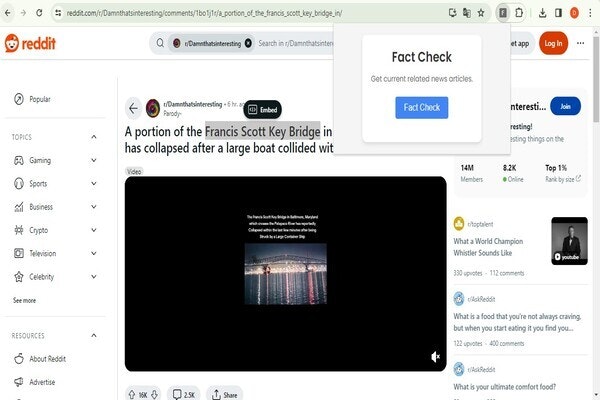This screenshot has width=600, height=400.
Task: Expand the Crypto topic
Action: 94,230
